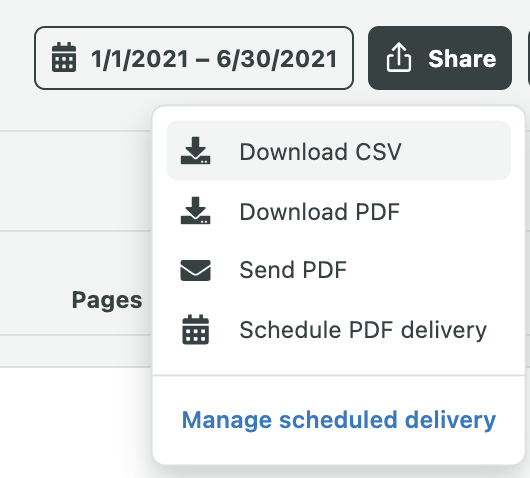Open the 1/1/2021 – 6/30/2021 date range picker

194,58
